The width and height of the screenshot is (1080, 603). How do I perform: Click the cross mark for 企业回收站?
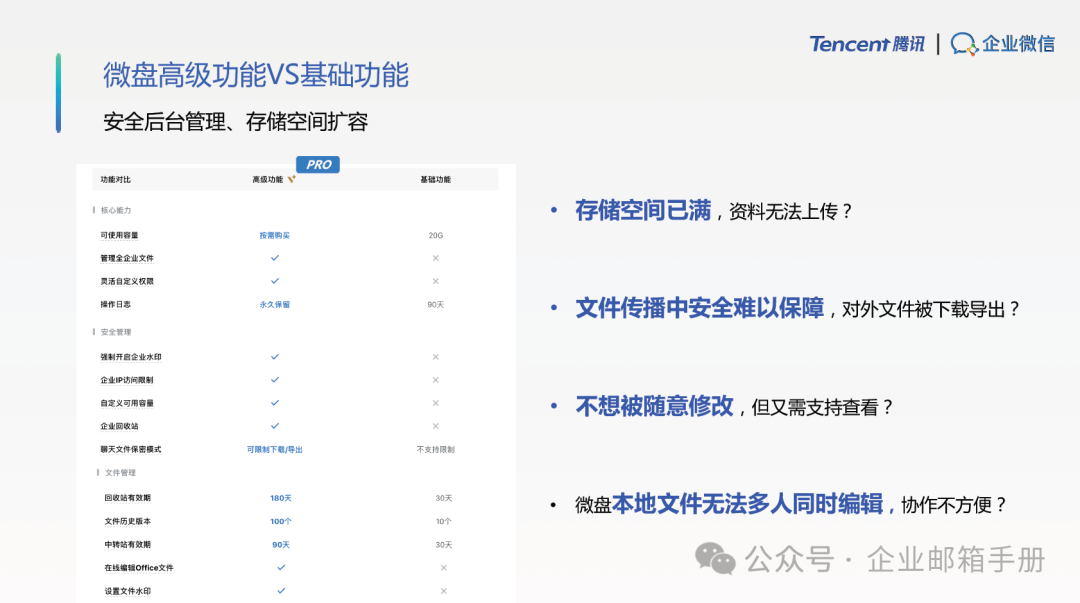pyautogui.click(x=435, y=427)
